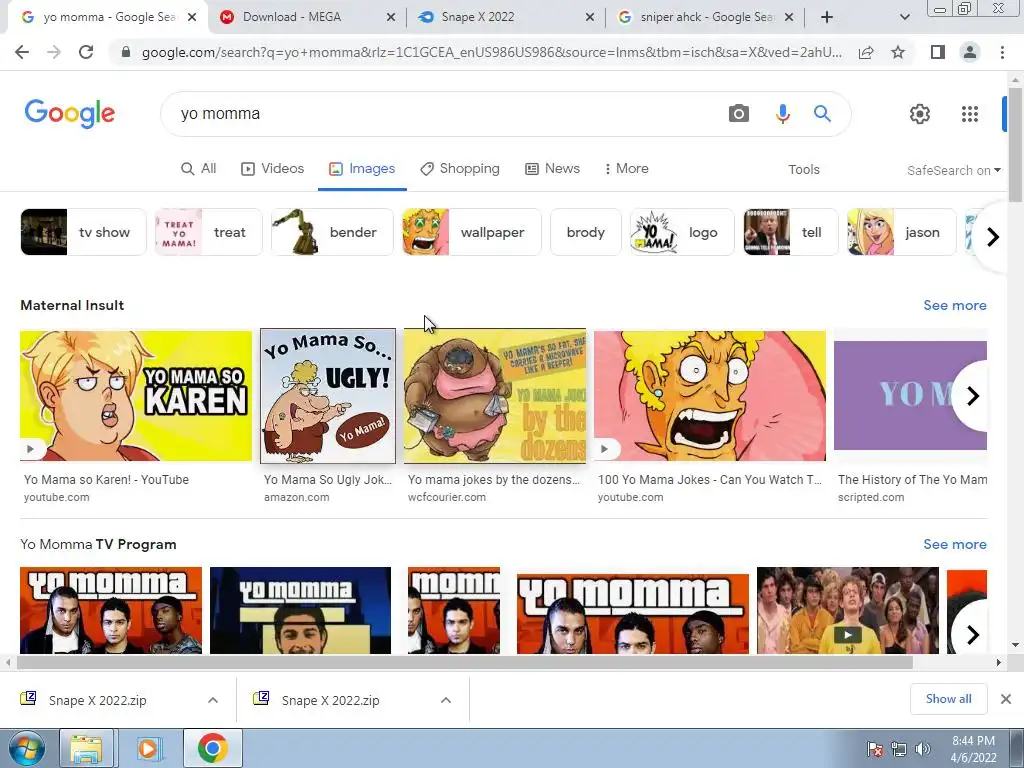Show next Yo Momma TV Program images arrow
The image size is (1024, 768).
coord(972,634)
